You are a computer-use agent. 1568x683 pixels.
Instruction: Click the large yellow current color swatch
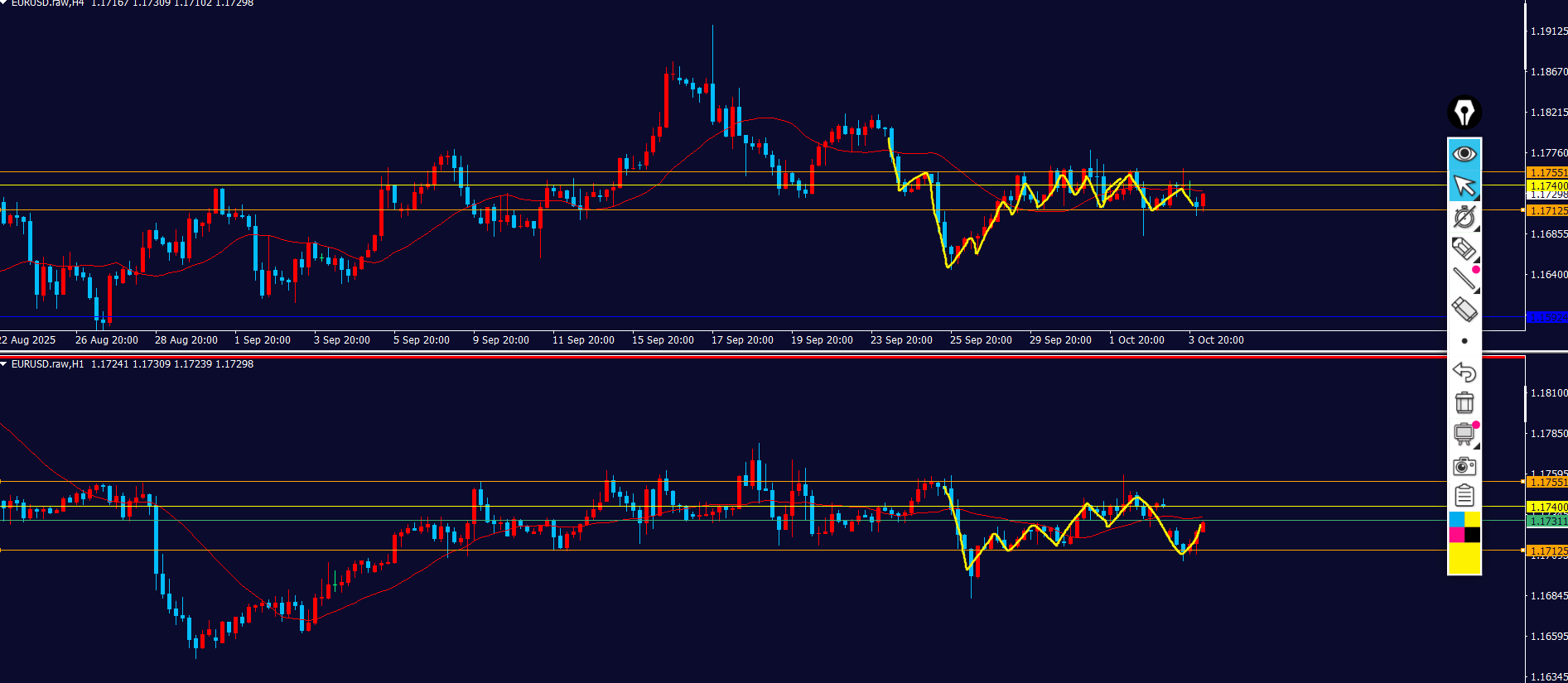pos(1464,559)
